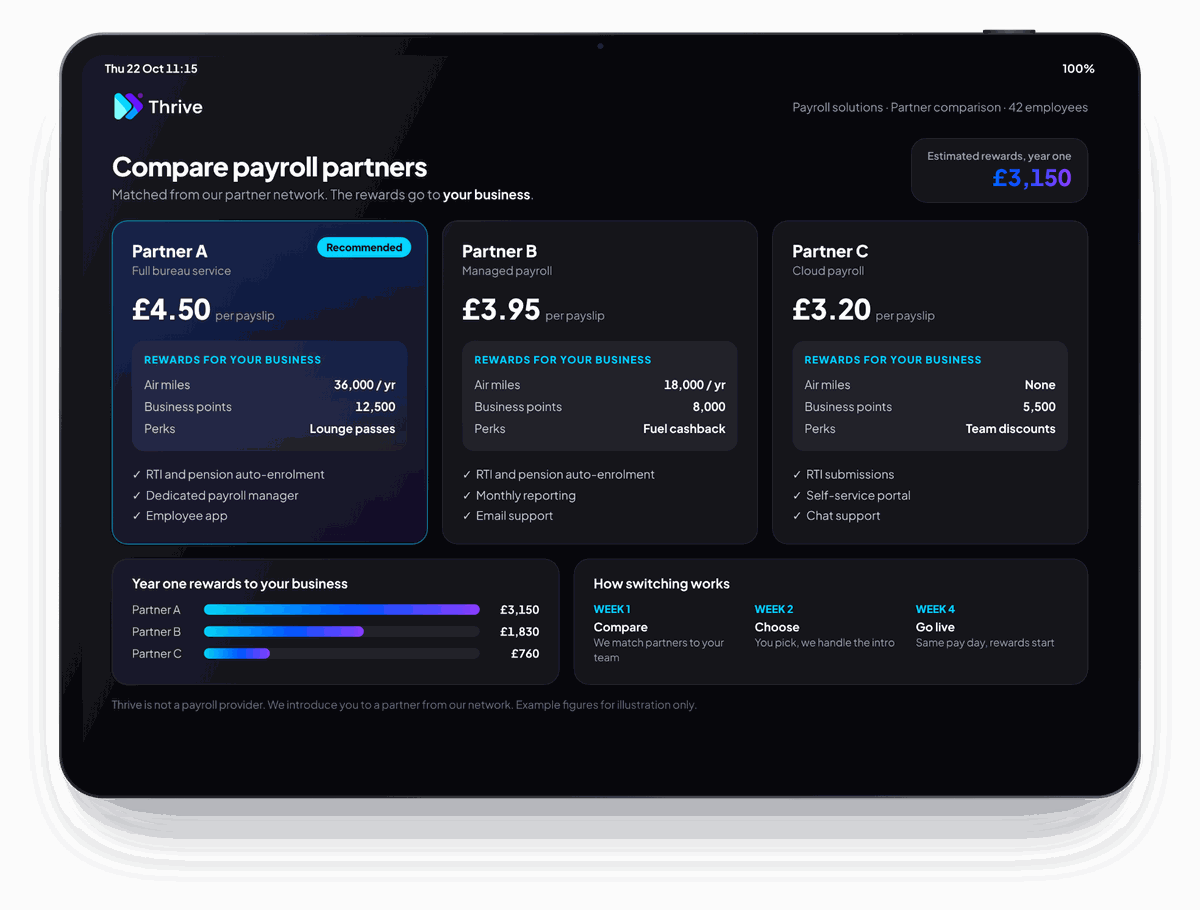1200x910 pixels.
Task: Select the Partner C card title
Action: [830, 251]
